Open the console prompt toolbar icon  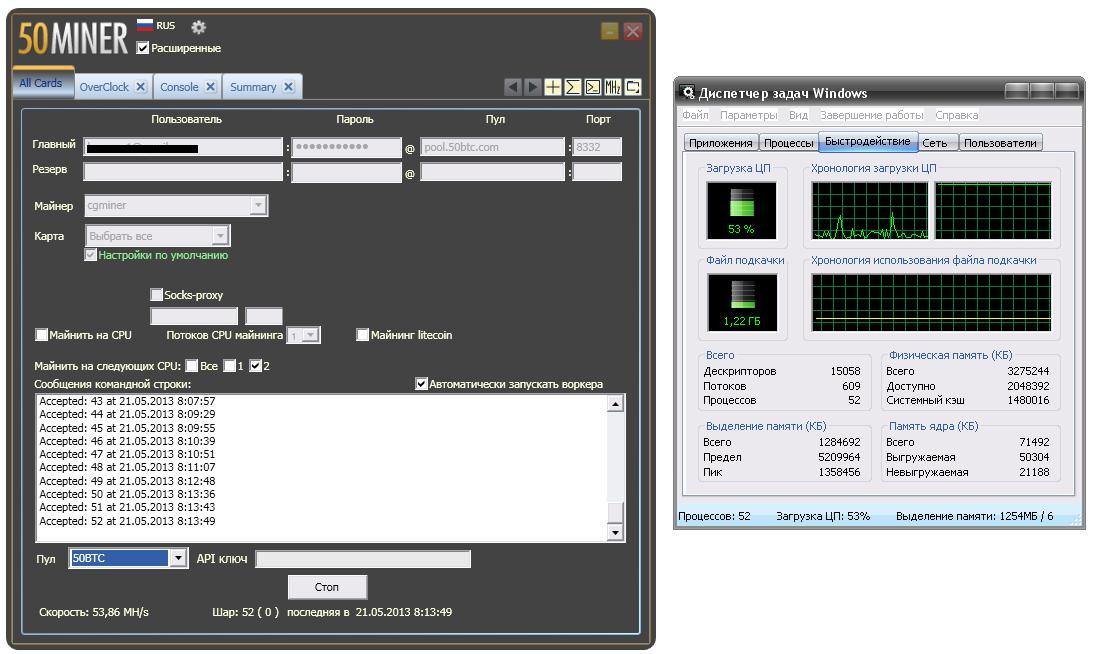coord(593,87)
